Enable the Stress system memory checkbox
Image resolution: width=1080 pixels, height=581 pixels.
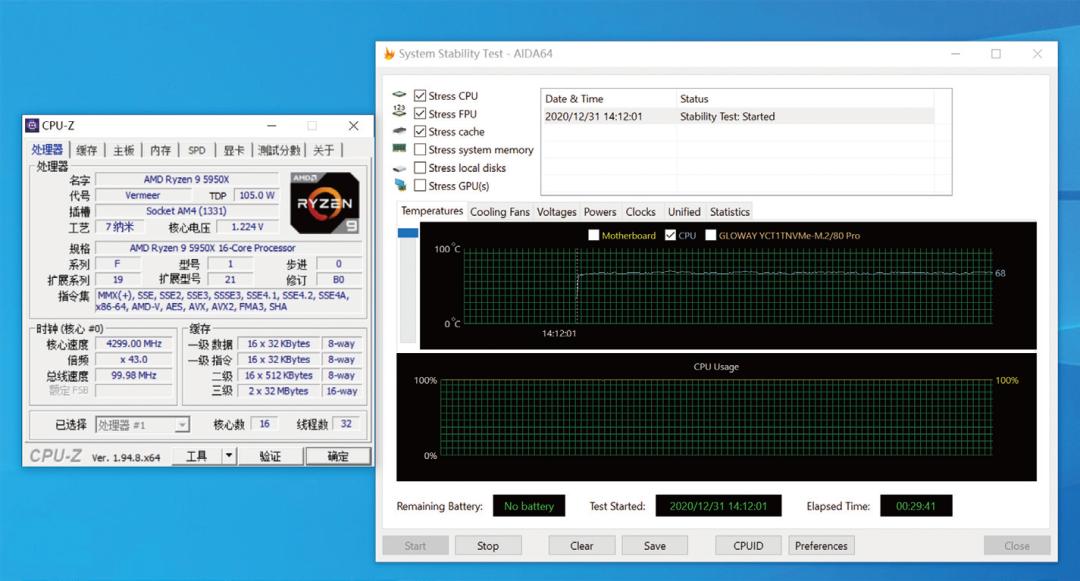point(420,150)
